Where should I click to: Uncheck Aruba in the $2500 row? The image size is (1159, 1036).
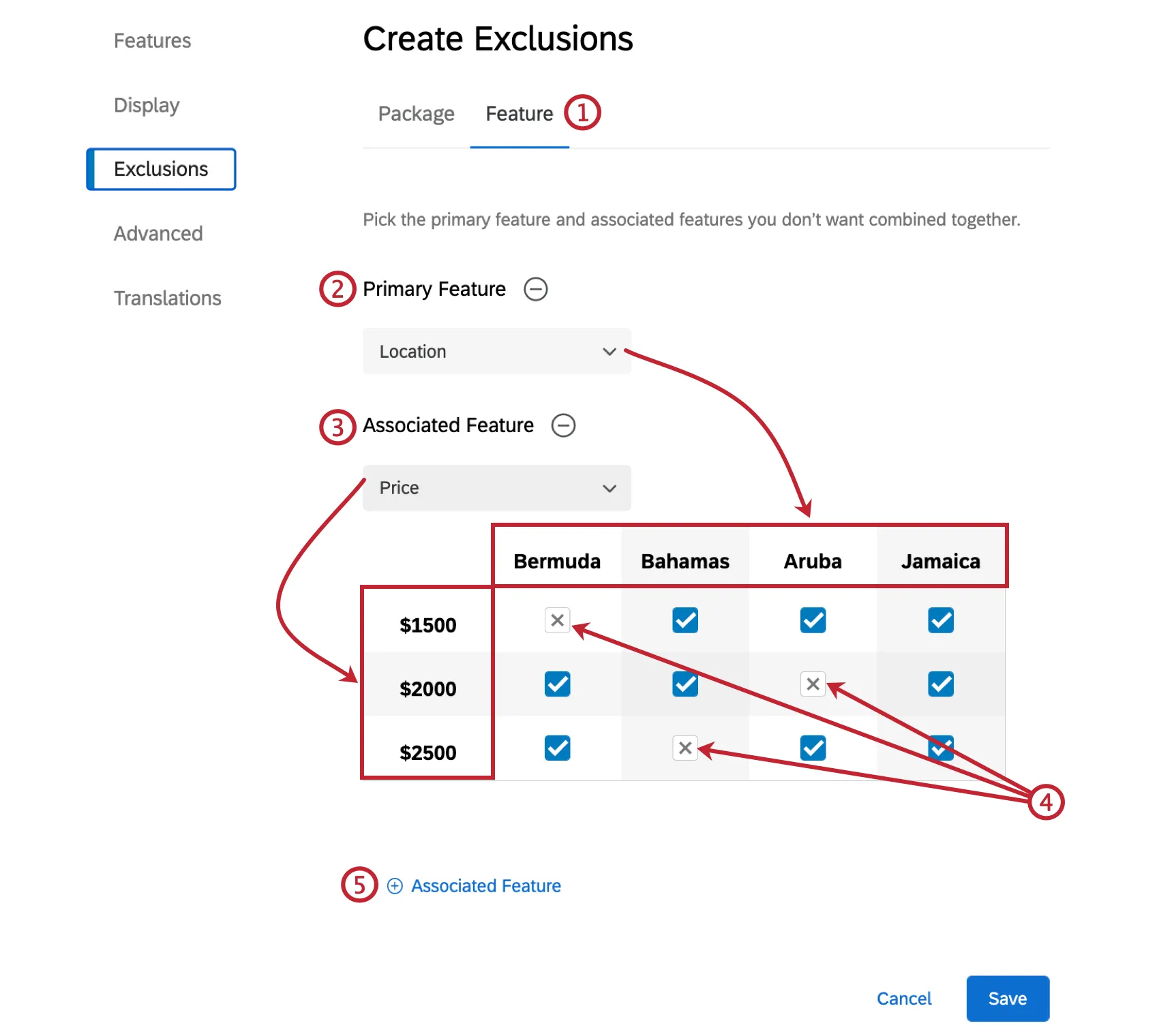[x=813, y=748]
